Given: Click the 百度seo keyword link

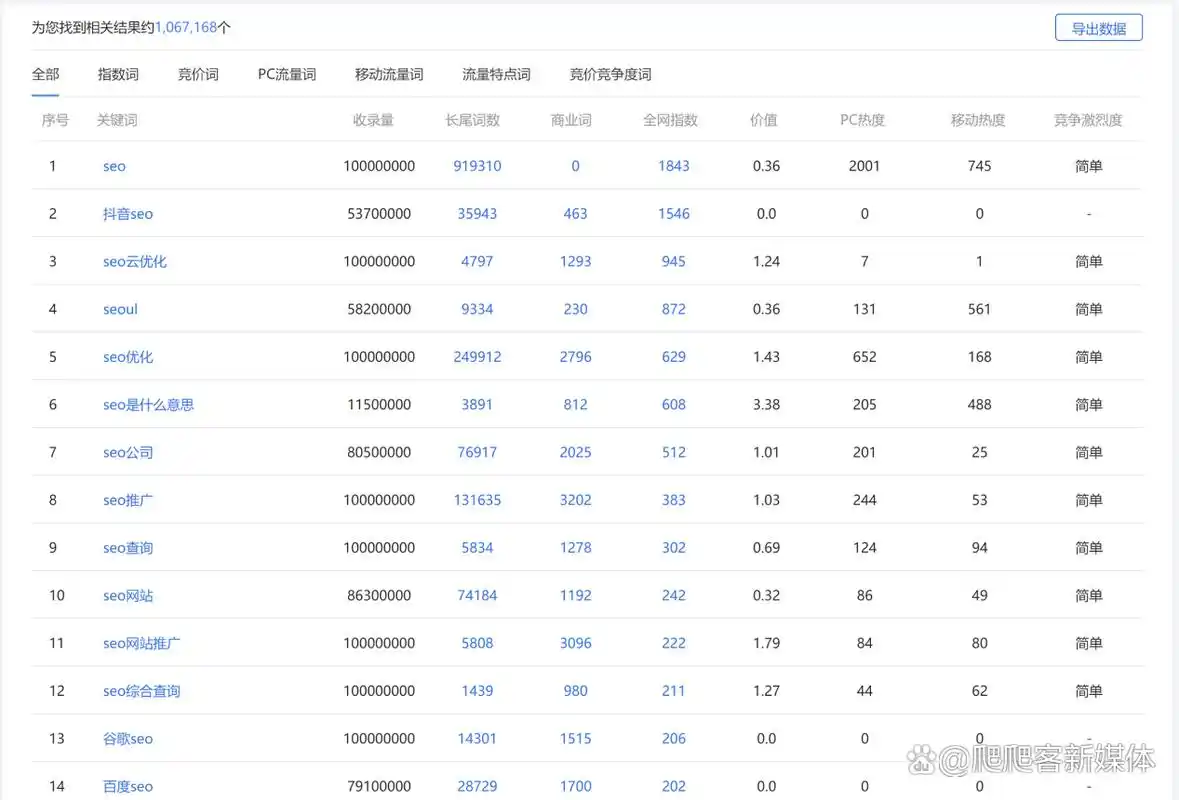Looking at the screenshot, I should click(127, 786).
